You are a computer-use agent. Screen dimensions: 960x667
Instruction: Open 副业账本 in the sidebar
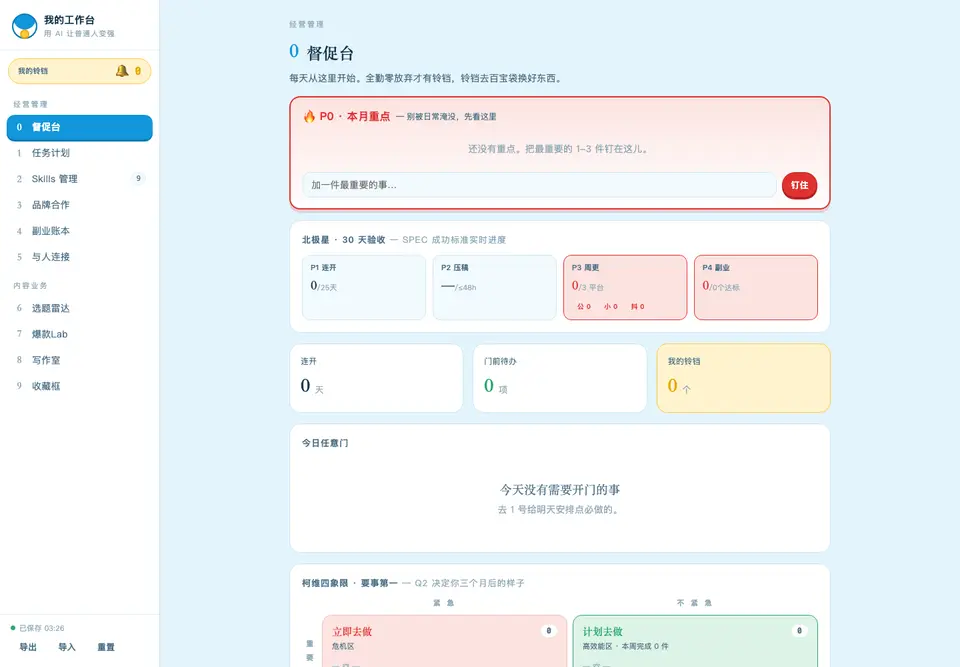(80, 231)
